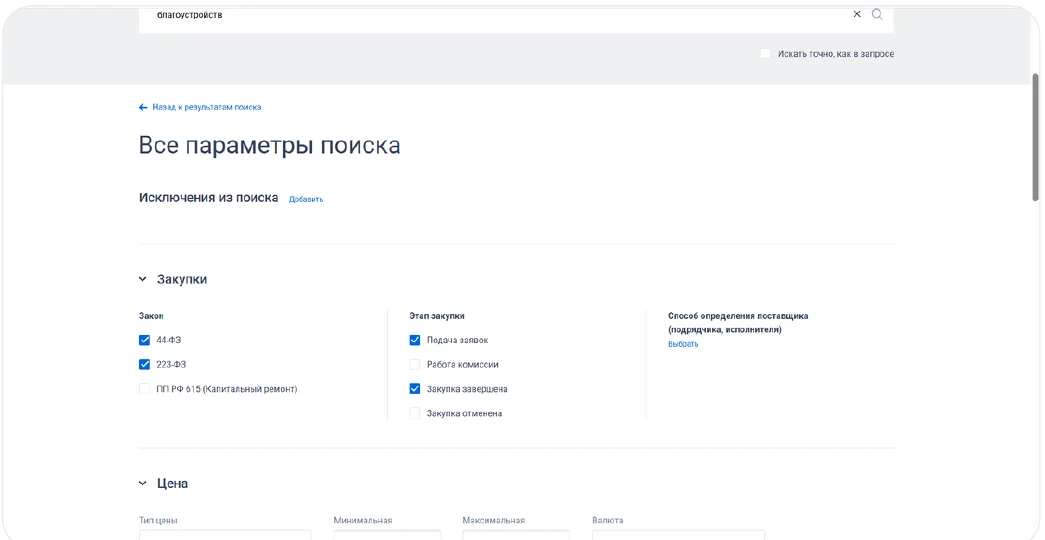Check 'ПП РФ 615 (Капитальный ремонт)' checkbox

point(145,389)
